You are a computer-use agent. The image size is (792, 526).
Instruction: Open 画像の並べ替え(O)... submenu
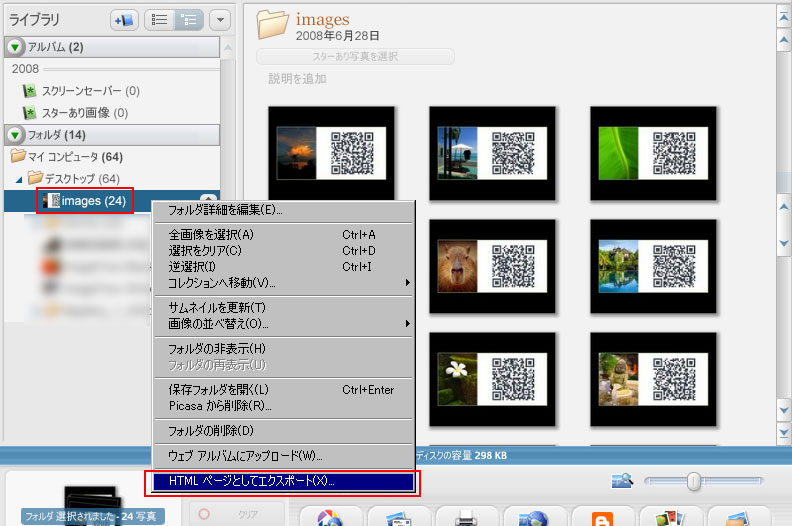(x=283, y=323)
